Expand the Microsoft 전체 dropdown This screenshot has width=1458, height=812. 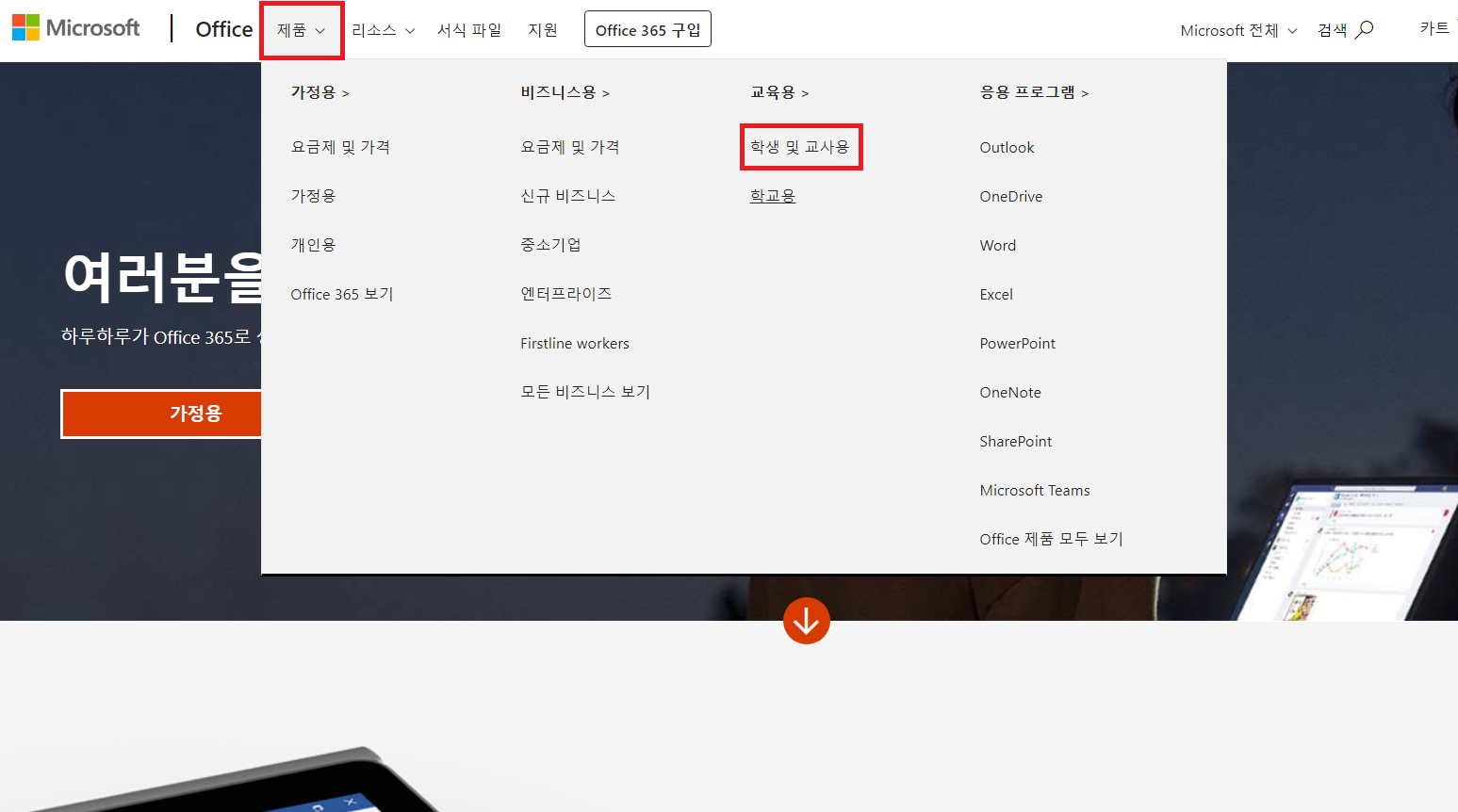(x=1238, y=30)
